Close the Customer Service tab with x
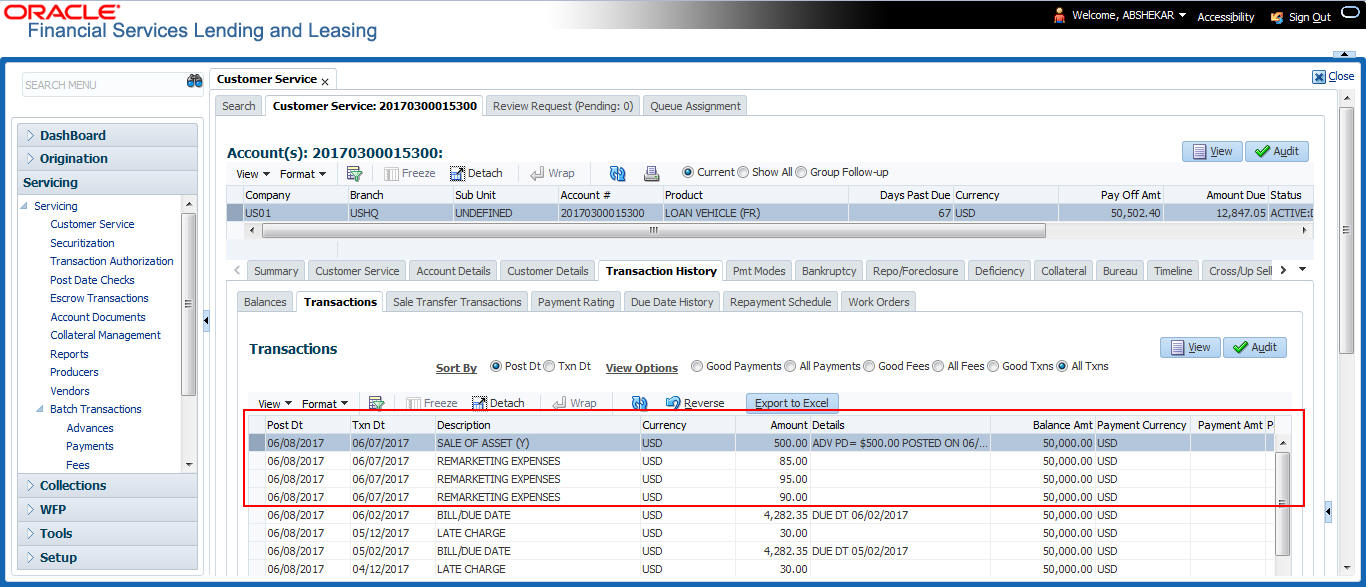This screenshot has width=1366, height=587. click(325, 81)
